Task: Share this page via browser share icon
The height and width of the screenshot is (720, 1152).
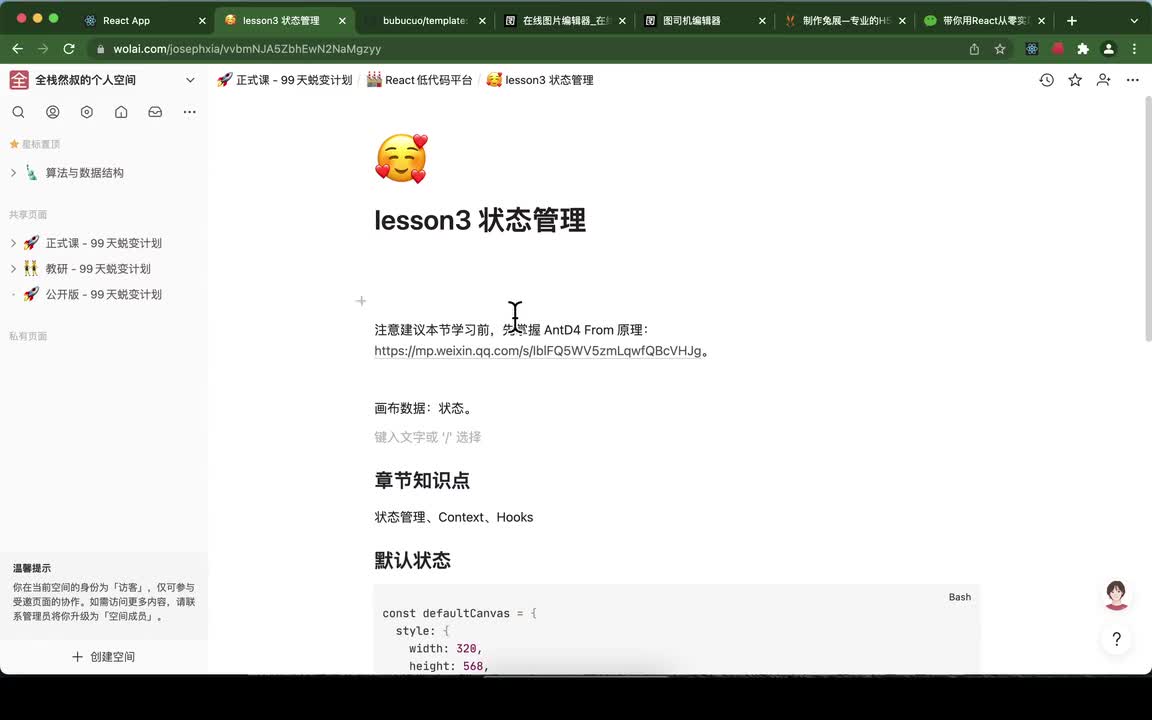Action: [x=974, y=49]
